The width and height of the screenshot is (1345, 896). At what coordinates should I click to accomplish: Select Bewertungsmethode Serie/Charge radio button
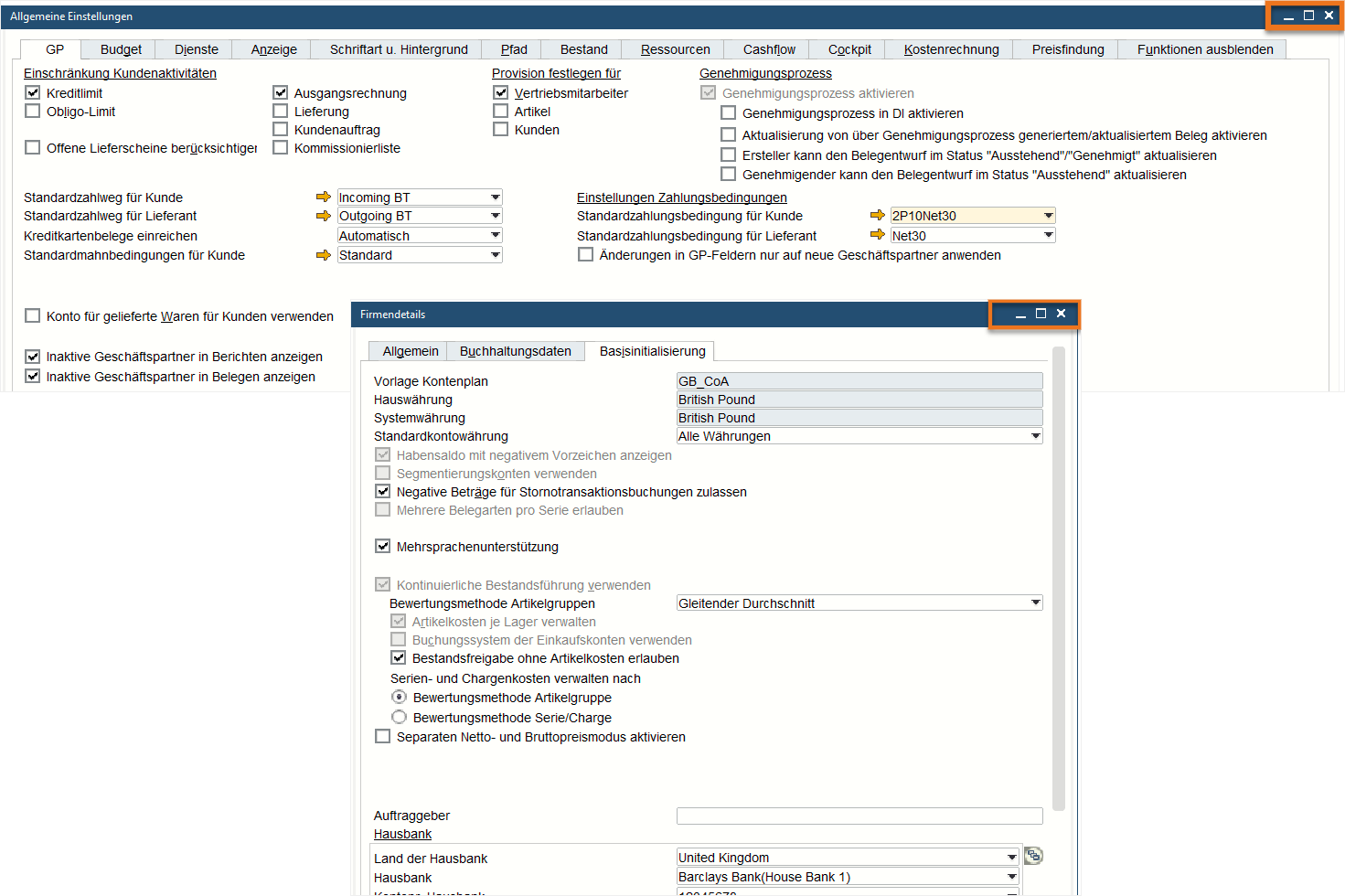click(398, 716)
